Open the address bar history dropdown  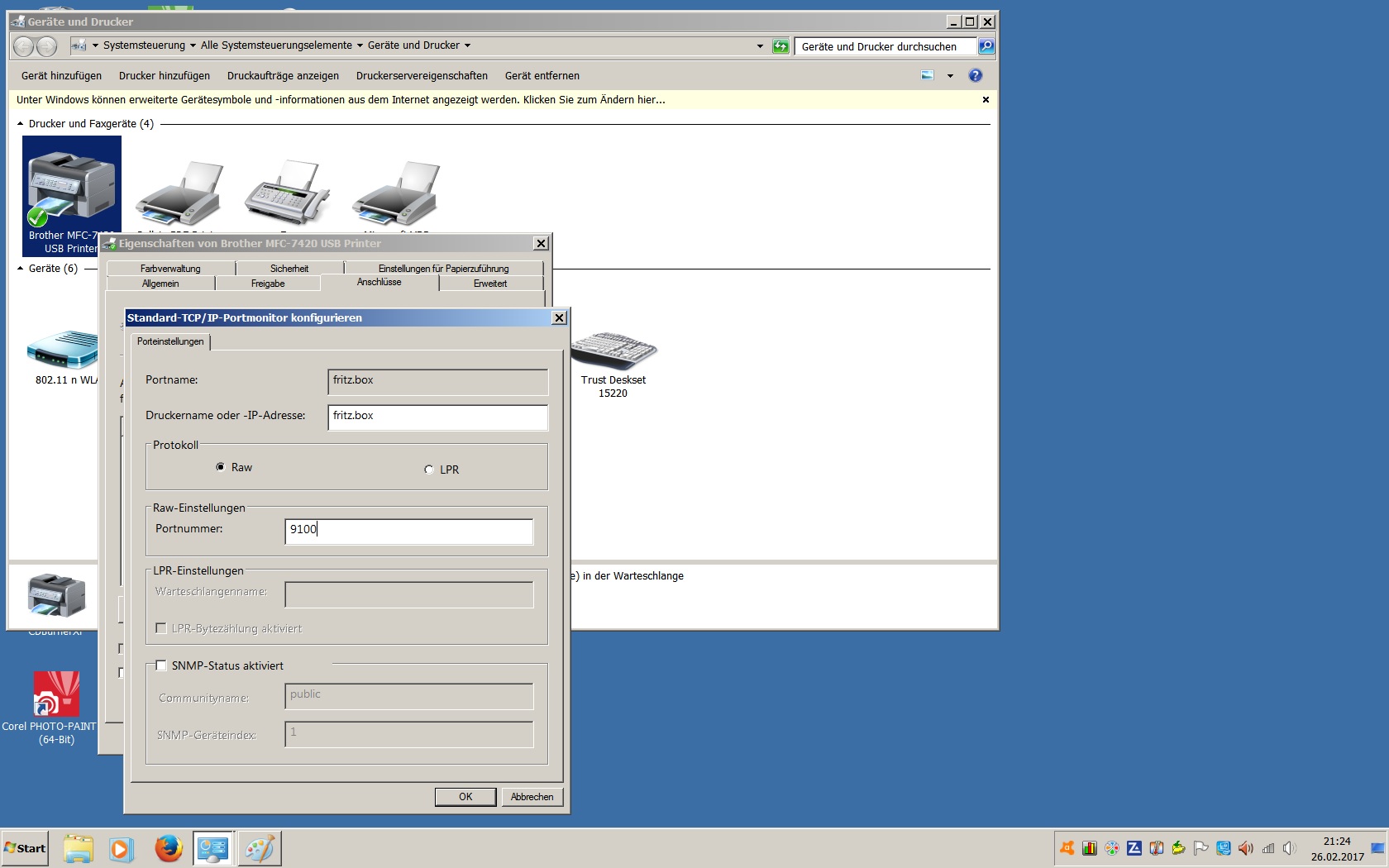[760, 46]
